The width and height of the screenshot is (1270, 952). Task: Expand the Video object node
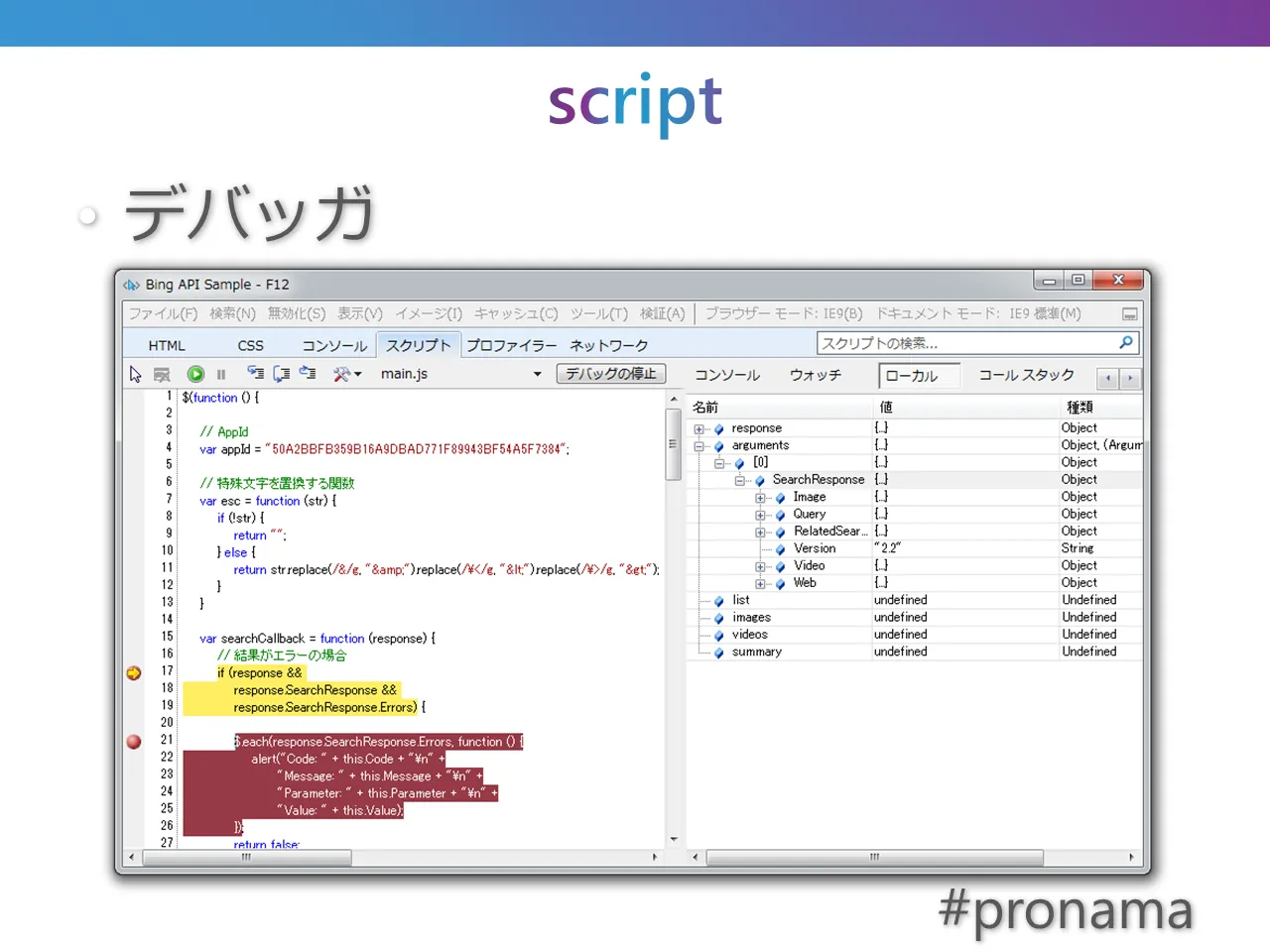pos(761,566)
